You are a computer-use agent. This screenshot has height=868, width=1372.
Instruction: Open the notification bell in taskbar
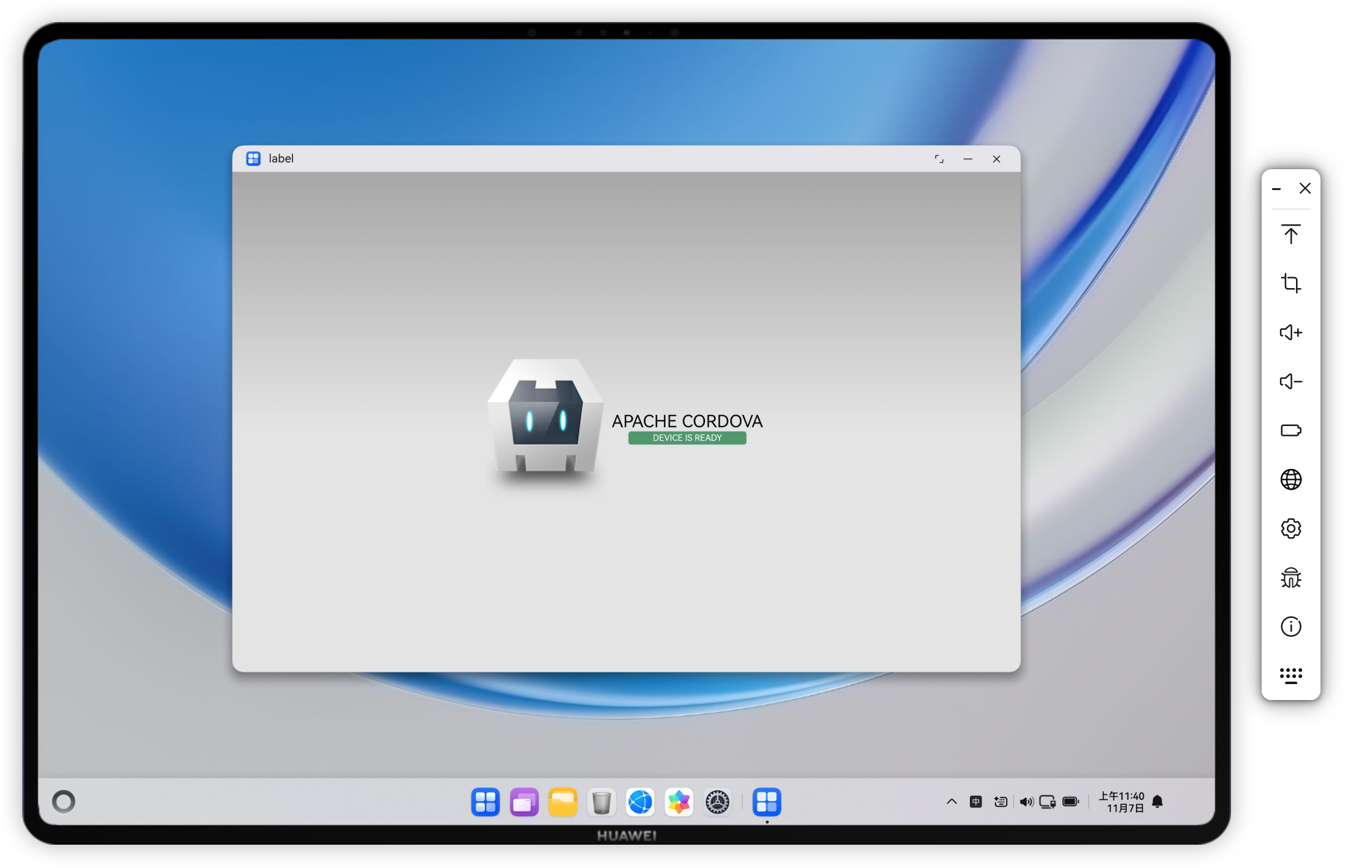coord(1157,801)
